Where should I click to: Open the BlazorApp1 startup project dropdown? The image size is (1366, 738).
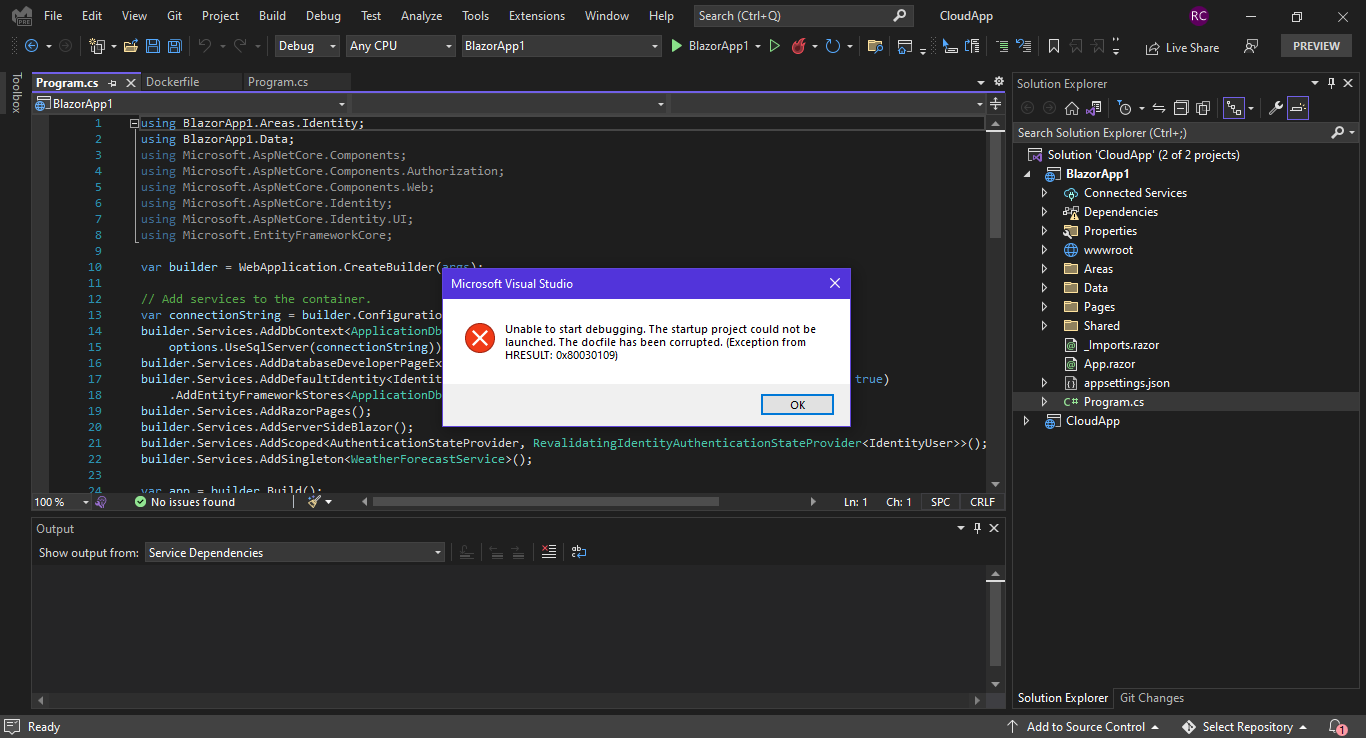pyautogui.click(x=561, y=46)
